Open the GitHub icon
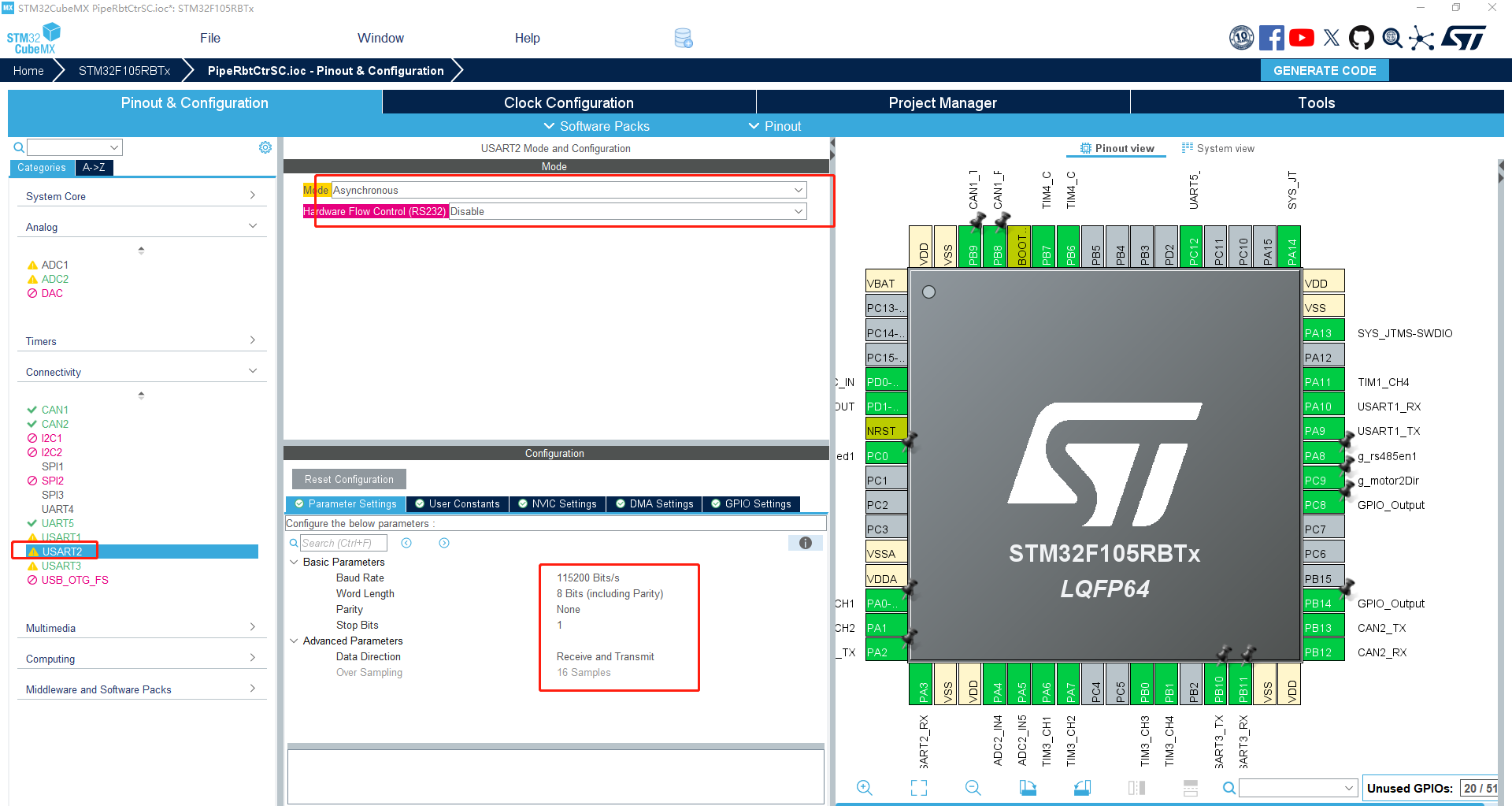The image size is (1512, 806). point(1362,38)
